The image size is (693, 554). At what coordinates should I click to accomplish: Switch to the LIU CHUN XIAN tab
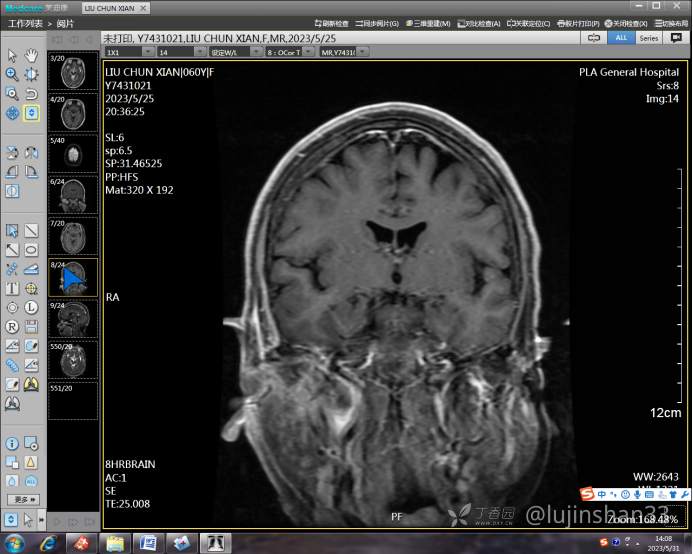point(116,8)
